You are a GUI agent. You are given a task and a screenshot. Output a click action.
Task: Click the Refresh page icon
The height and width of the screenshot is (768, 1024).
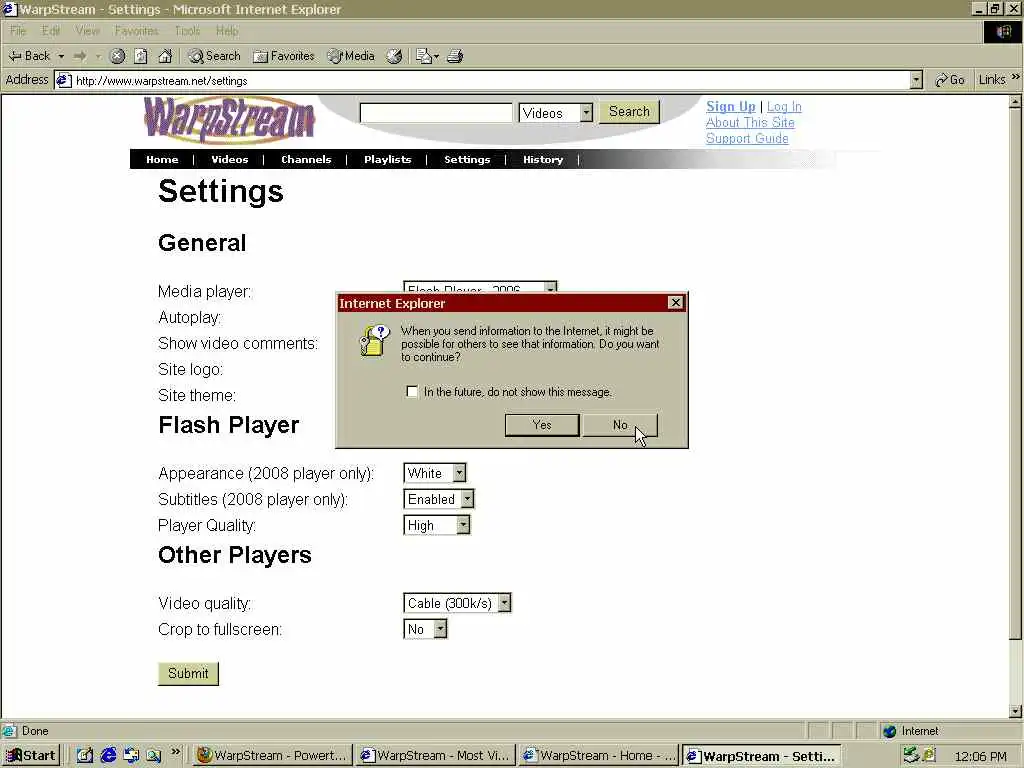(x=141, y=56)
